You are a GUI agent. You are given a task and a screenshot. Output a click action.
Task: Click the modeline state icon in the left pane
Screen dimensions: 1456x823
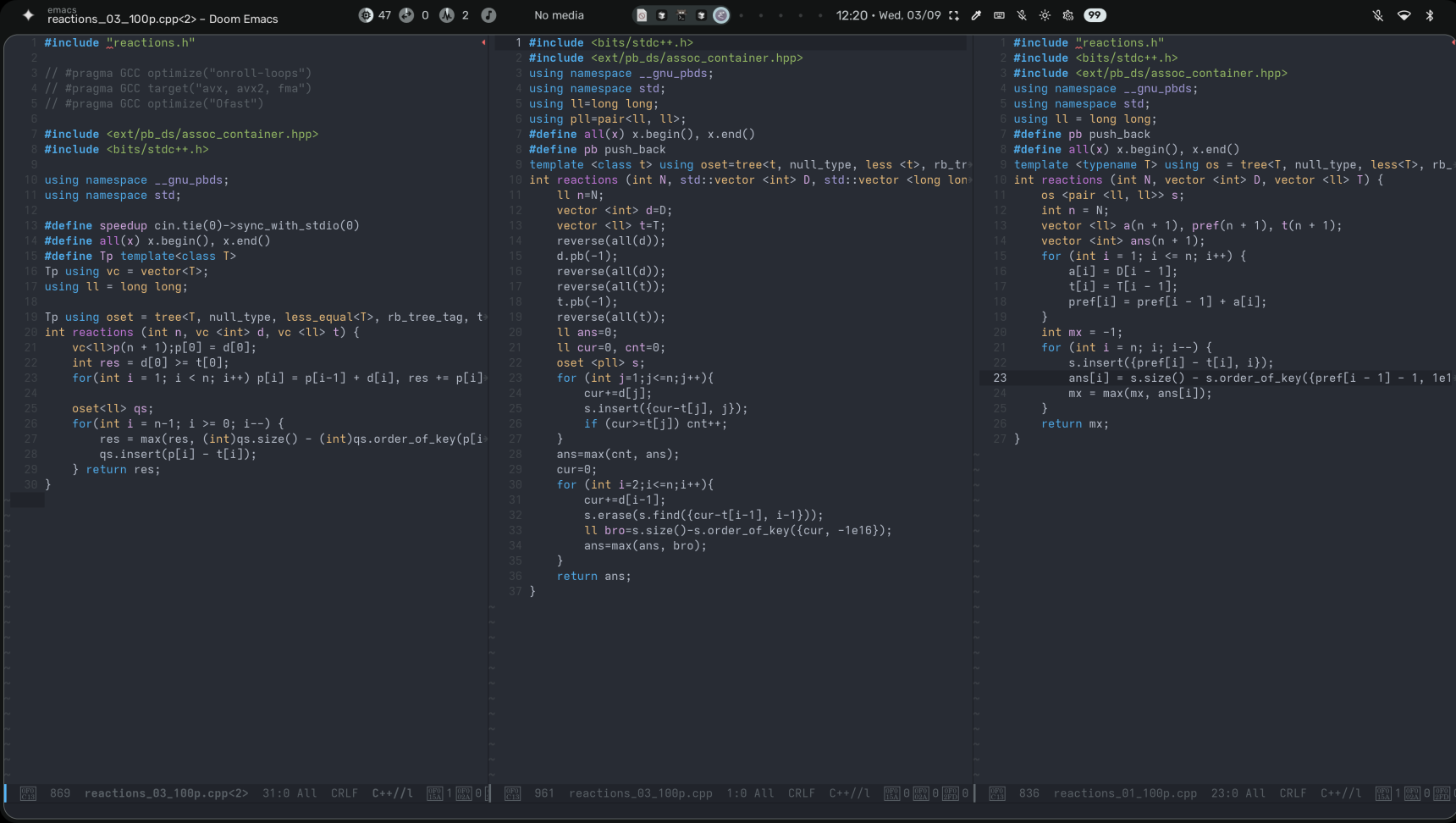[28, 793]
